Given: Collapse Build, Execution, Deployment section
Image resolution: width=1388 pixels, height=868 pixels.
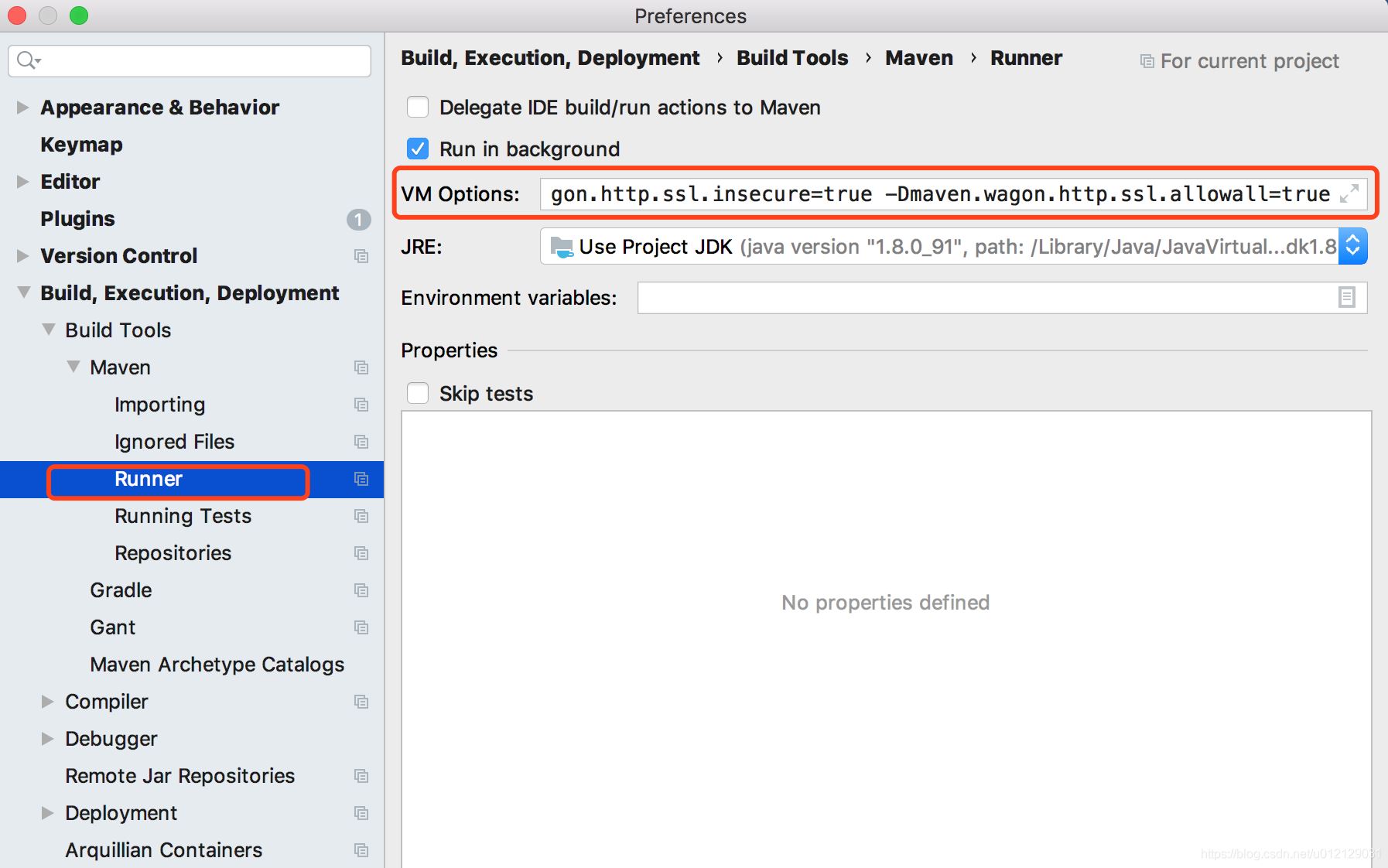Looking at the screenshot, I should pos(24,292).
